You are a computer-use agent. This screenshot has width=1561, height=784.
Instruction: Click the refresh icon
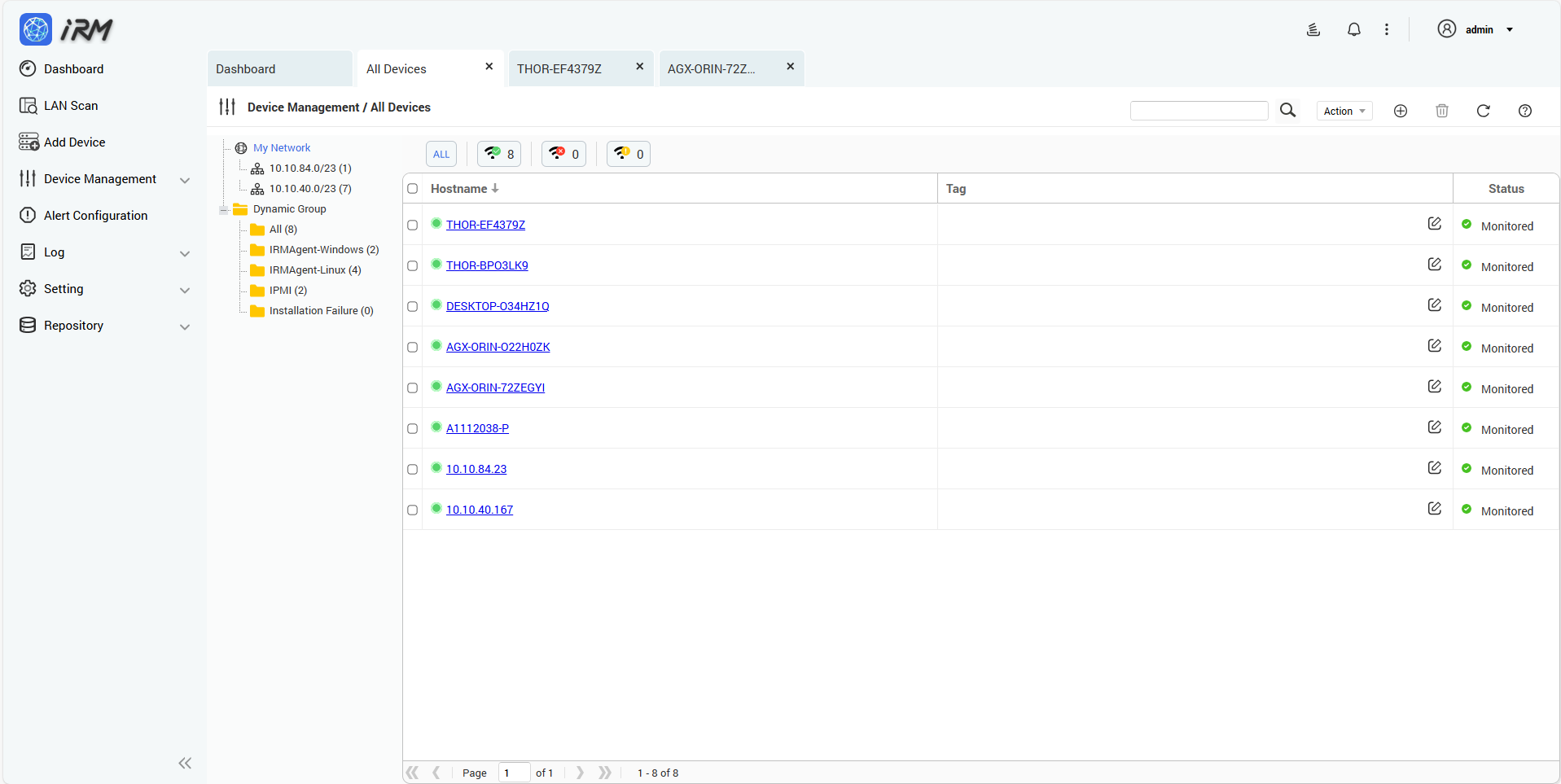coord(1484,111)
